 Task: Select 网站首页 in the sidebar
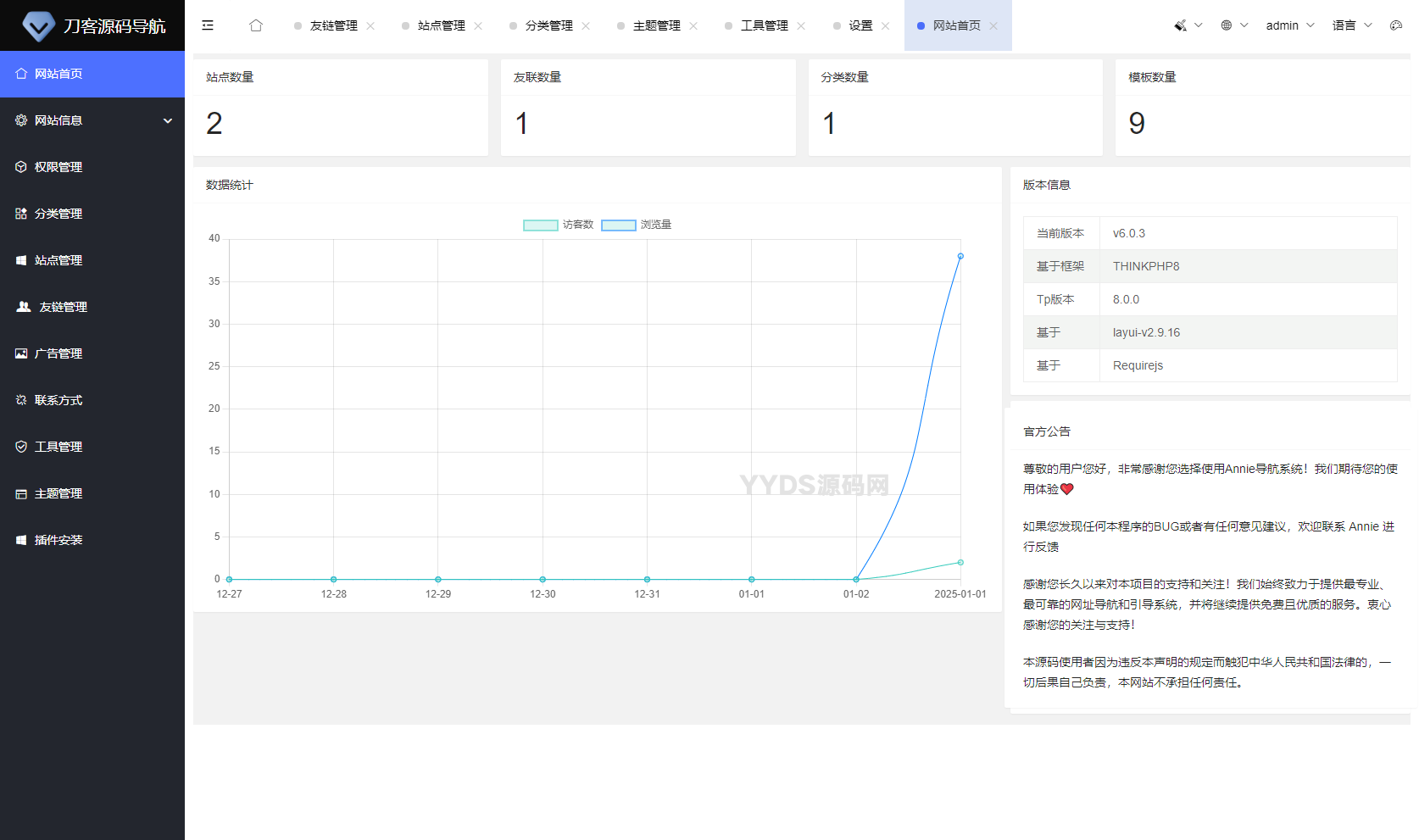tap(58, 74)
